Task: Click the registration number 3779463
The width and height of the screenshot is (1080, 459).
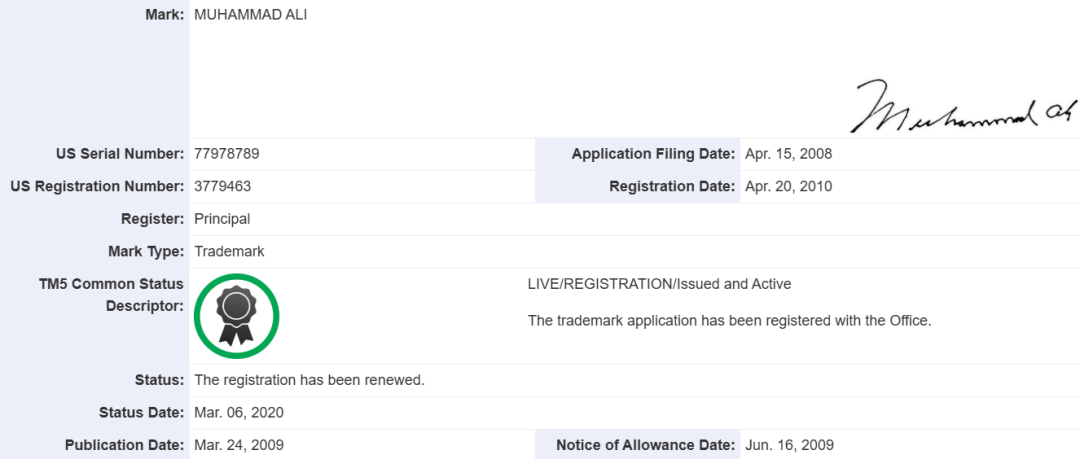Action: point(222,186)
